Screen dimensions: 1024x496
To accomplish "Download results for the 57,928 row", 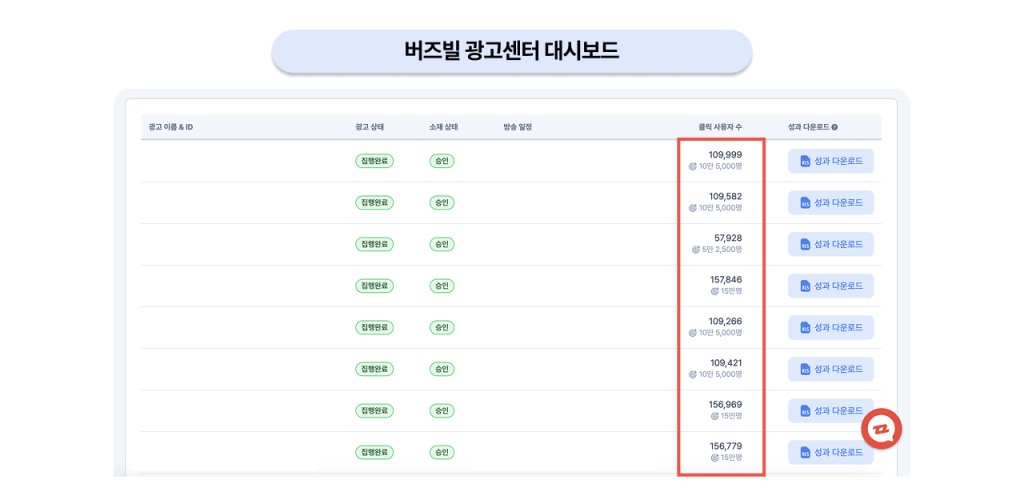I will (x=831, y=244).
